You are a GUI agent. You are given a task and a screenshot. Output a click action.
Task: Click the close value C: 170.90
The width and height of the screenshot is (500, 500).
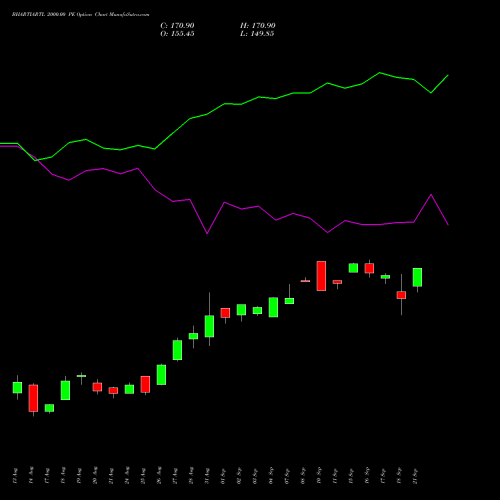pyautogui.click(x=177, y=26)
